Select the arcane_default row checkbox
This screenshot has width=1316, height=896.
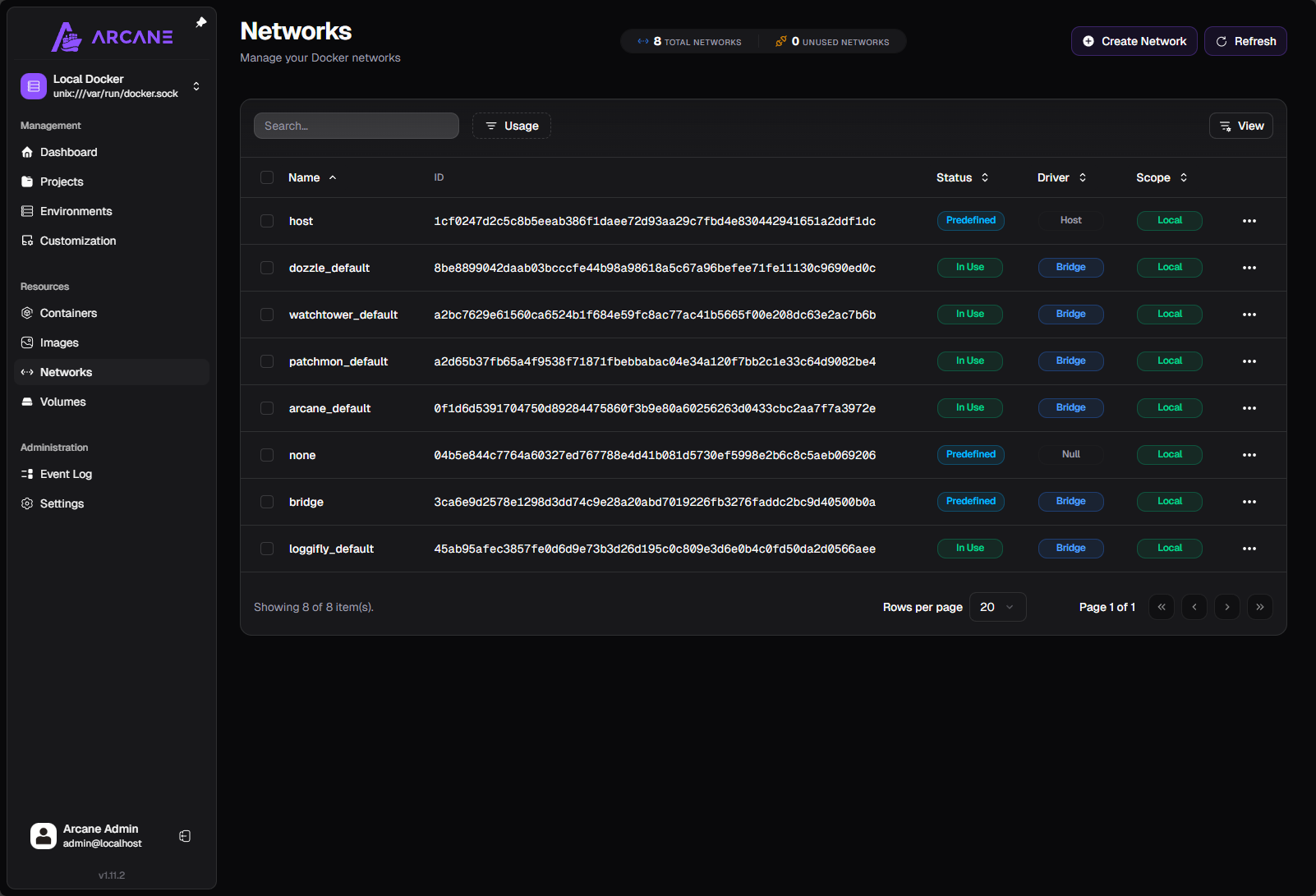pos(267,408)
